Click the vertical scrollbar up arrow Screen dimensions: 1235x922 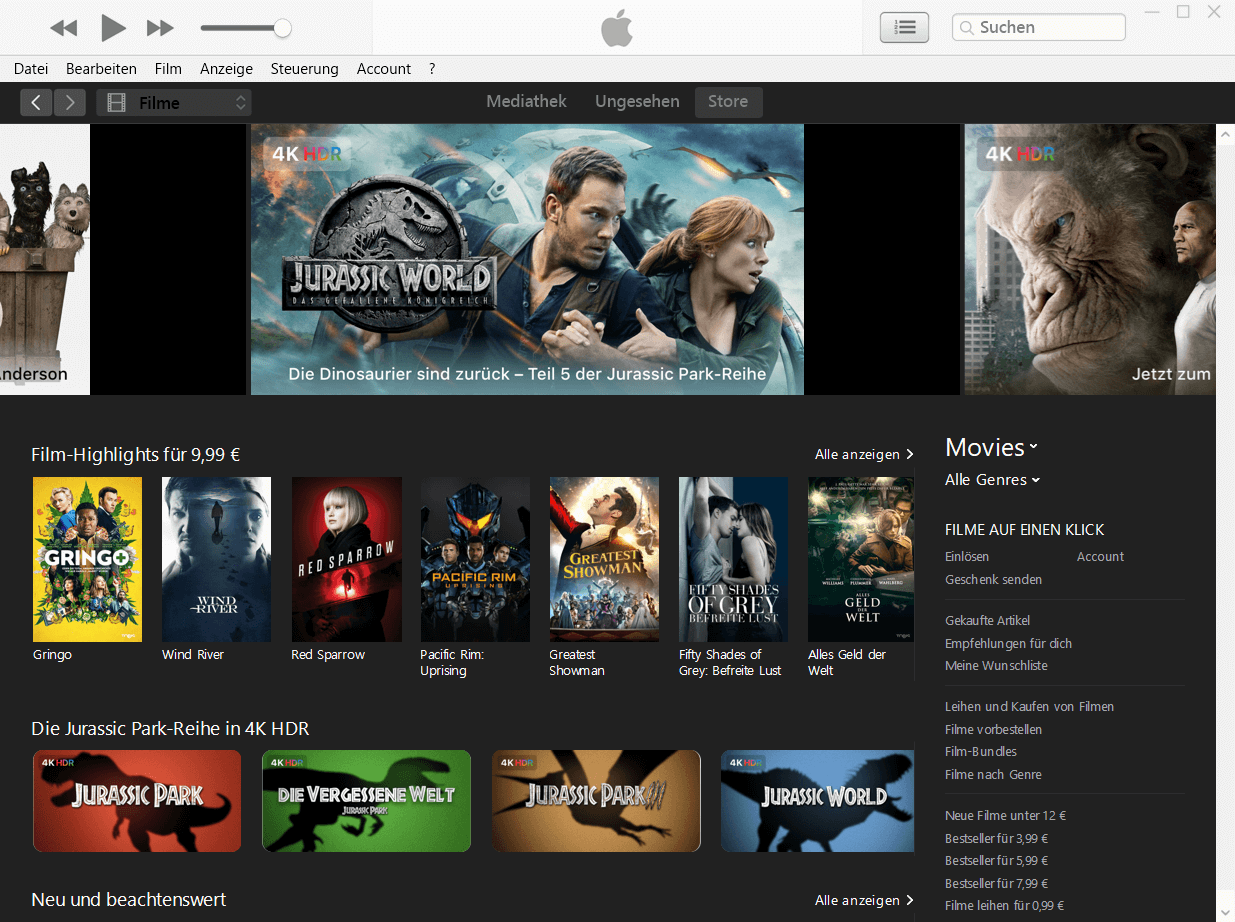(x=1225, y=132)
